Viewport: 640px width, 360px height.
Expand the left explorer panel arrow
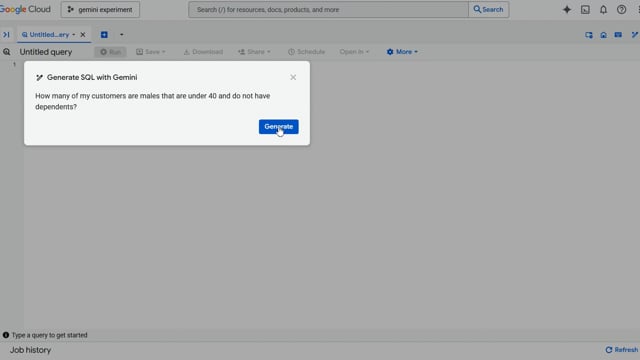[6, 35]
